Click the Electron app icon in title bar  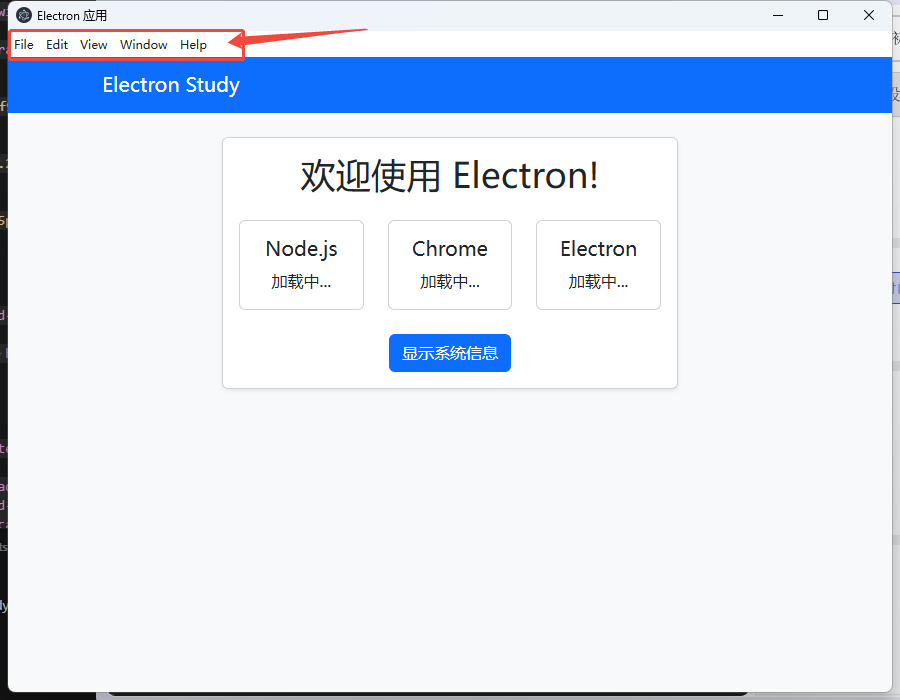24,15
